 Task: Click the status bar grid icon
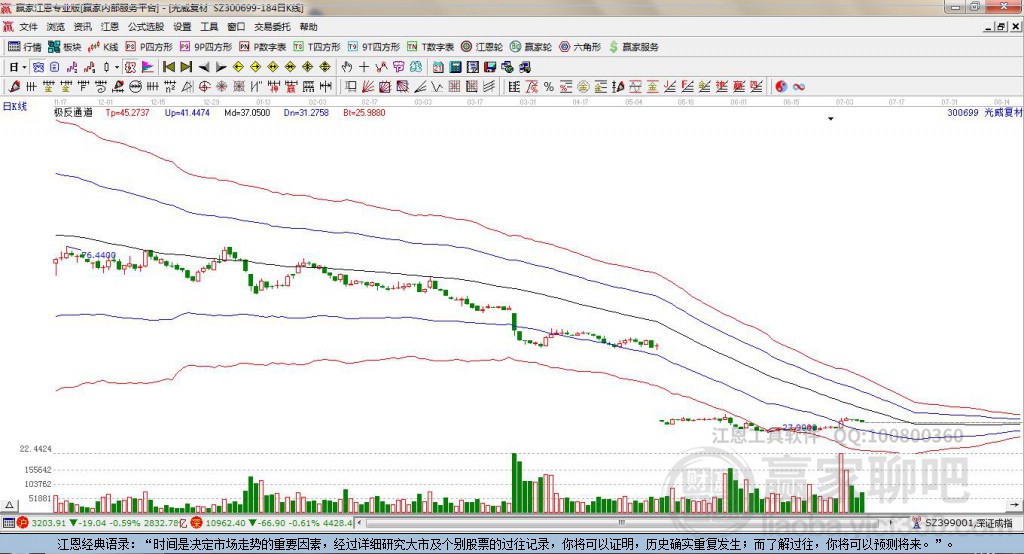click(x=8, y=523)
